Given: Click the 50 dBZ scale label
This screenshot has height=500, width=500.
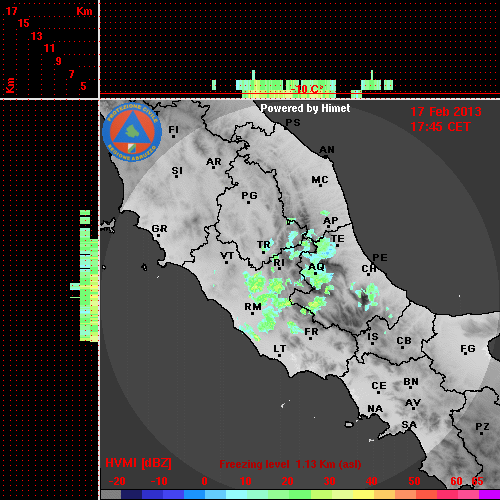Looking at the screenshot, I should 414,481.
